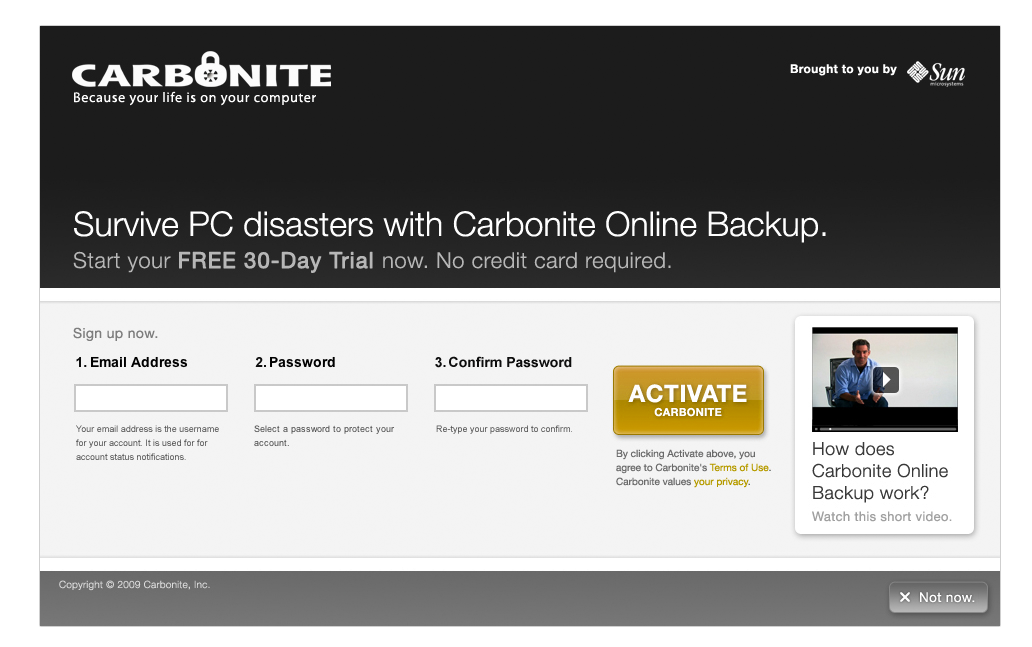Click the Sun Microsystems logo
1032x647 pixels.
(x=936, y=73)
